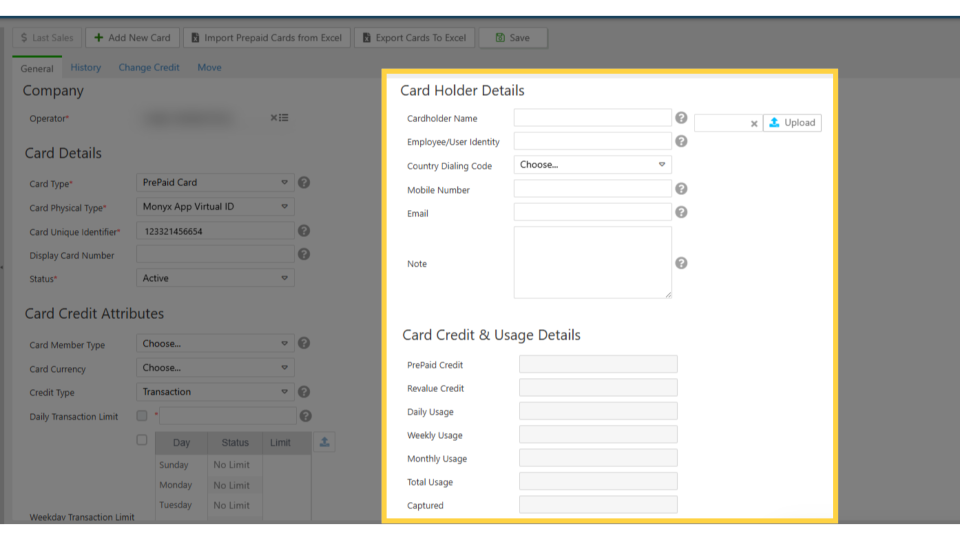The height and width of the screenshot is (540, 960).
Task: Click help icon beside the Note textarea
Action: 681,263
